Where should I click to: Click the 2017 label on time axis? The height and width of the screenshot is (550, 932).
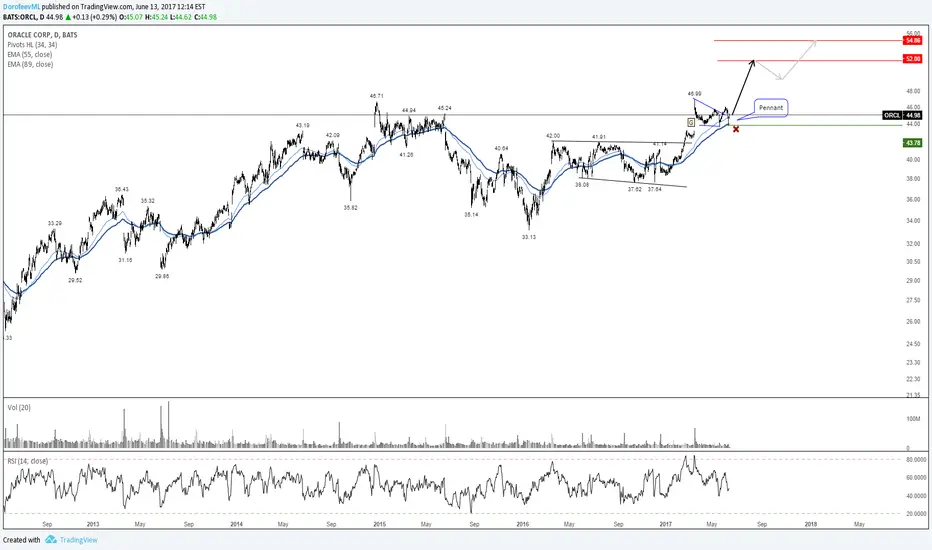666,524
